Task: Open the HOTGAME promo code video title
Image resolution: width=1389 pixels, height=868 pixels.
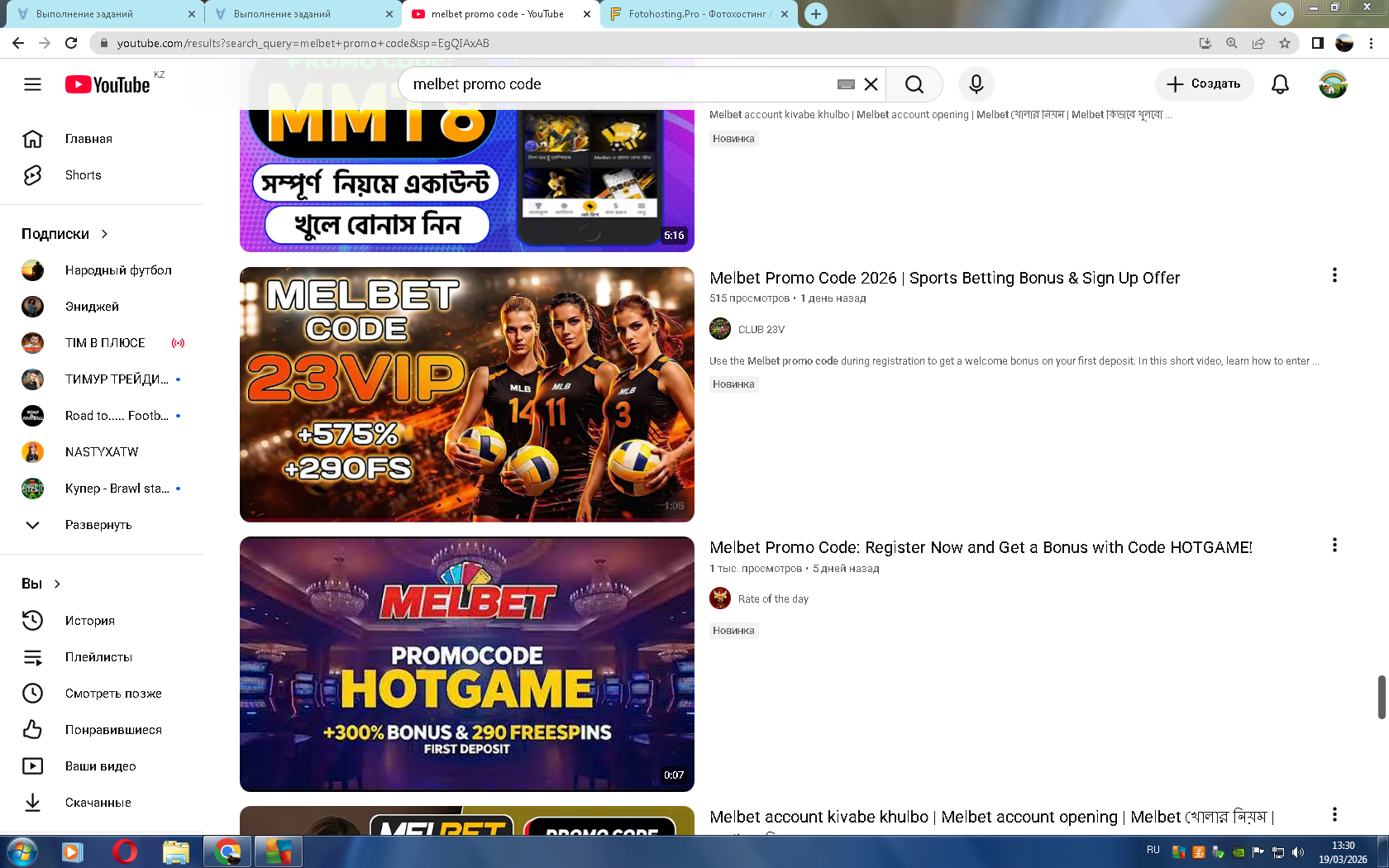Action: 981,548
